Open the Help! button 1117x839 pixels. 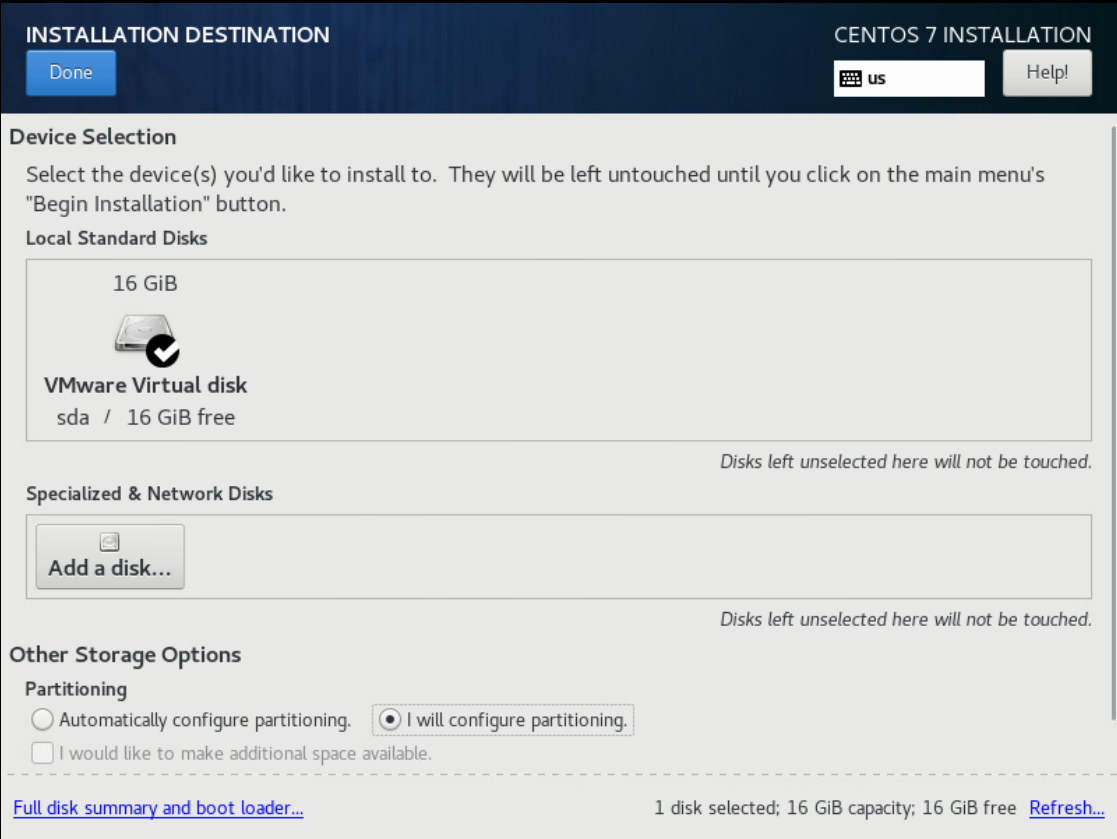click(x=1046, y=73)
